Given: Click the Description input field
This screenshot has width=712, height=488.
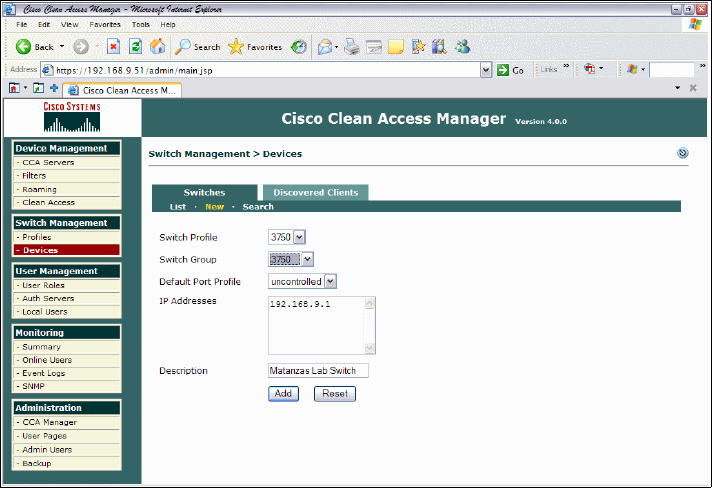Looking at the screenshot, I should point(318,370).
